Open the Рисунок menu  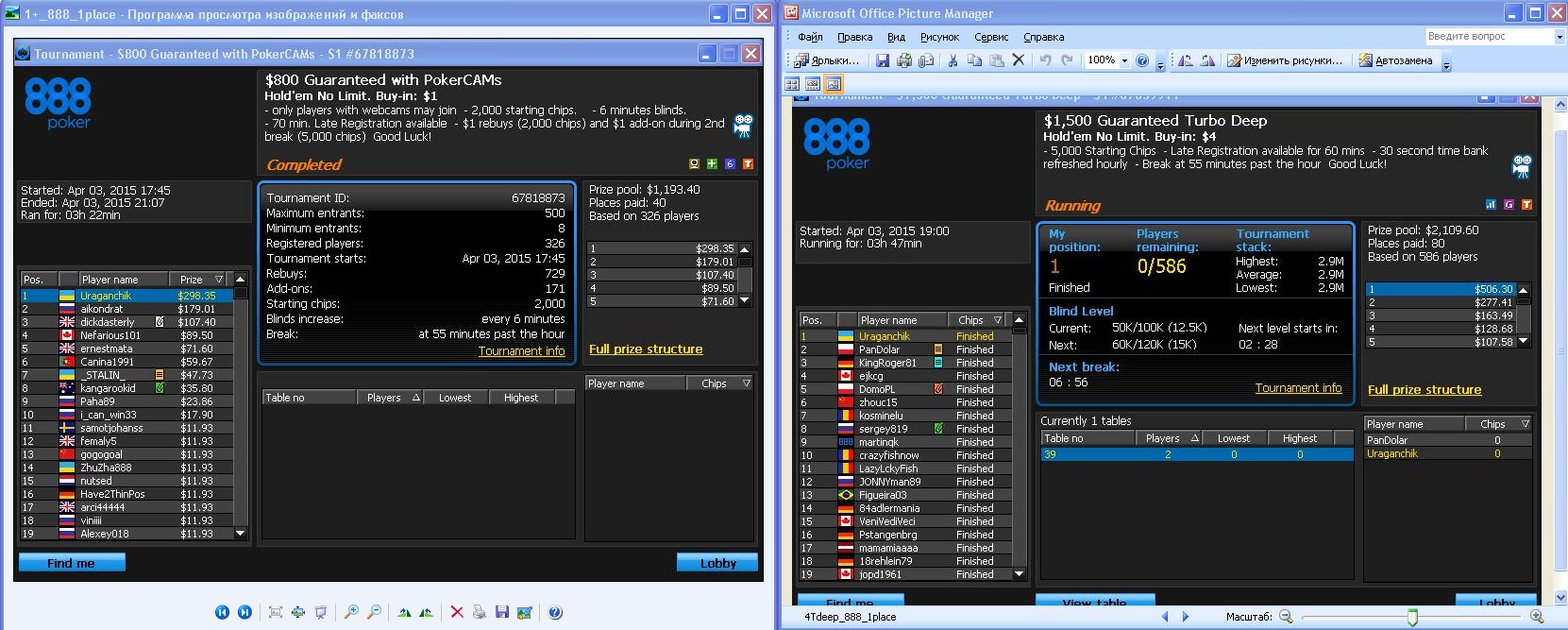click(x=939, y=37)
